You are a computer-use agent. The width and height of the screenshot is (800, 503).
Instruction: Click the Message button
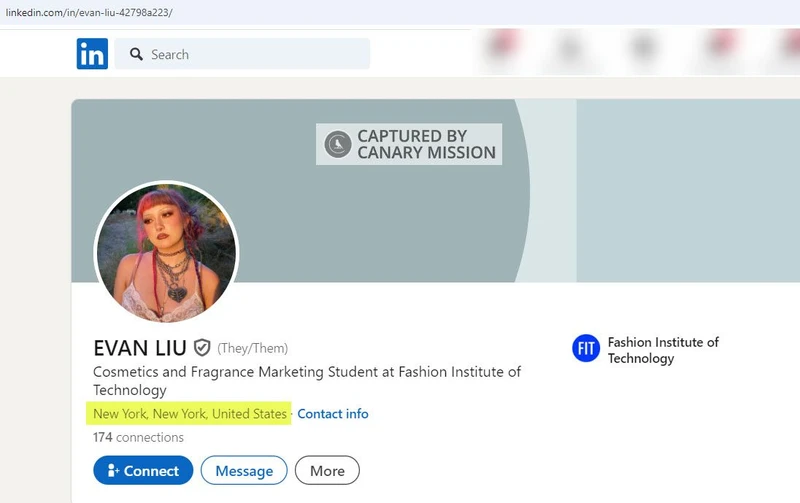click(244, 470)
